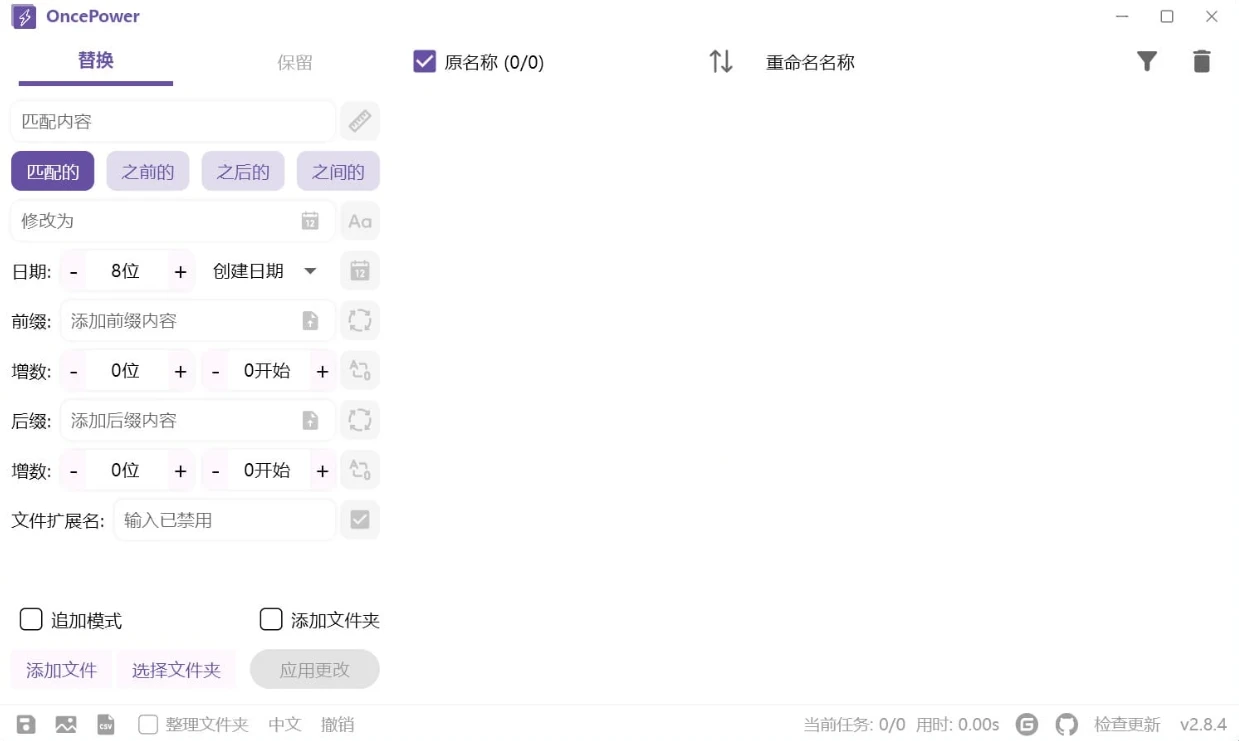Click the Aa letter case icon beside 修改为
The image size is (1239, 741).
[x=359, y=220]
